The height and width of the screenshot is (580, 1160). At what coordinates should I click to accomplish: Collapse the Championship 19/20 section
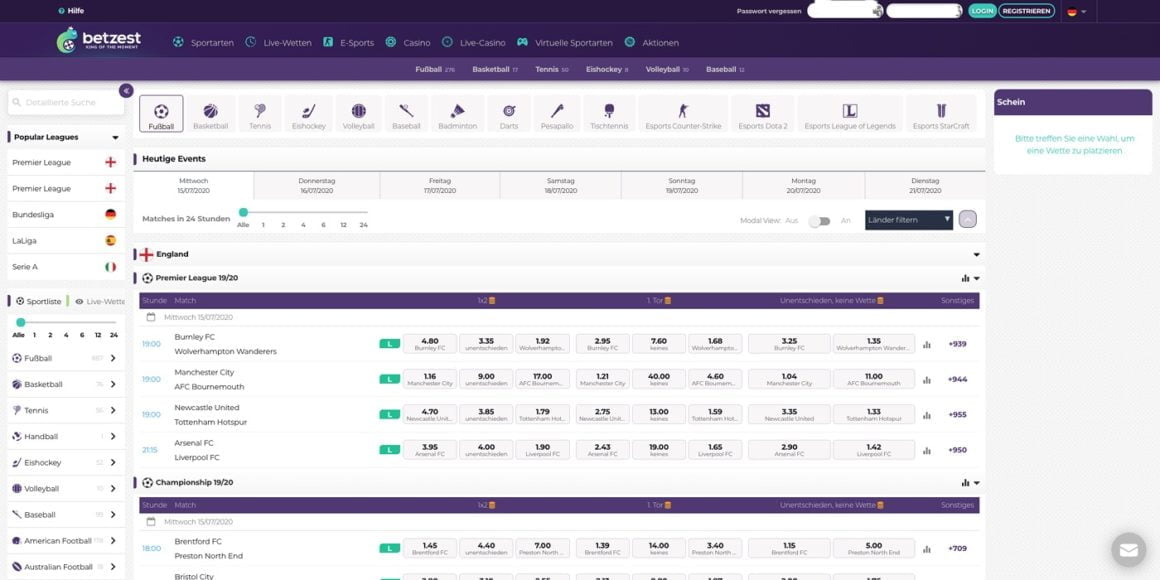977,483
